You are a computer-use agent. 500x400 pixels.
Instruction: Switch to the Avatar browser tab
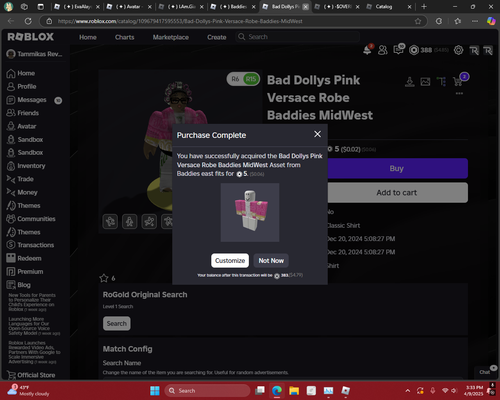click(x=128, y=6)
